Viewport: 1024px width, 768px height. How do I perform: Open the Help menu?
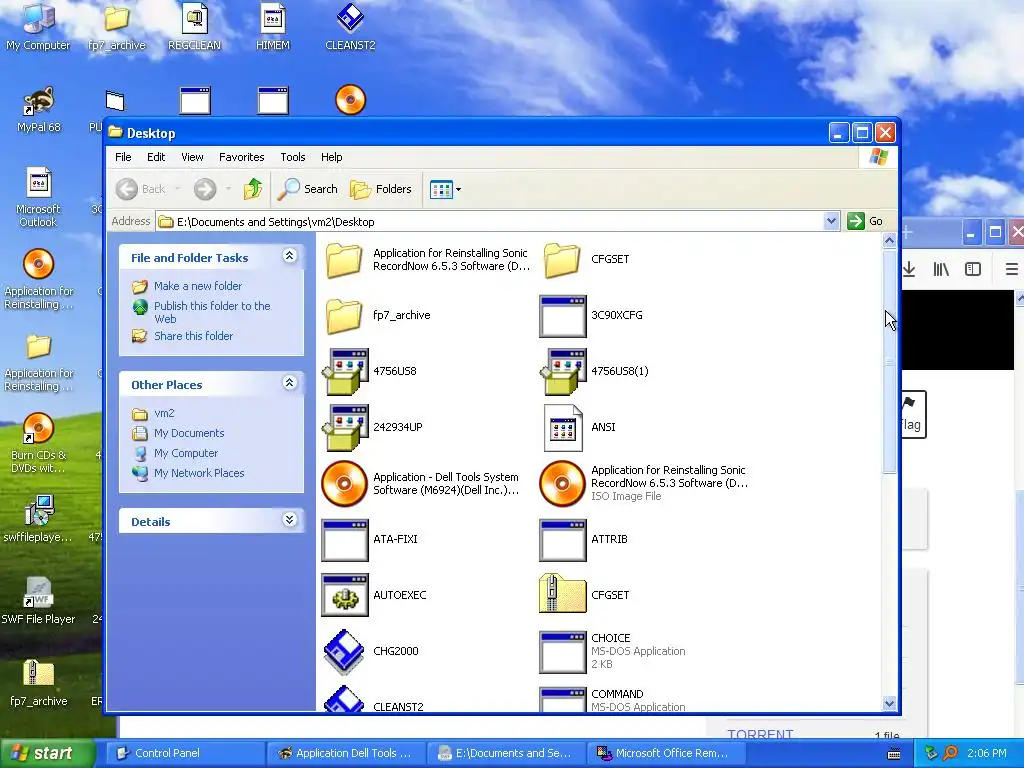coord(331,157)
